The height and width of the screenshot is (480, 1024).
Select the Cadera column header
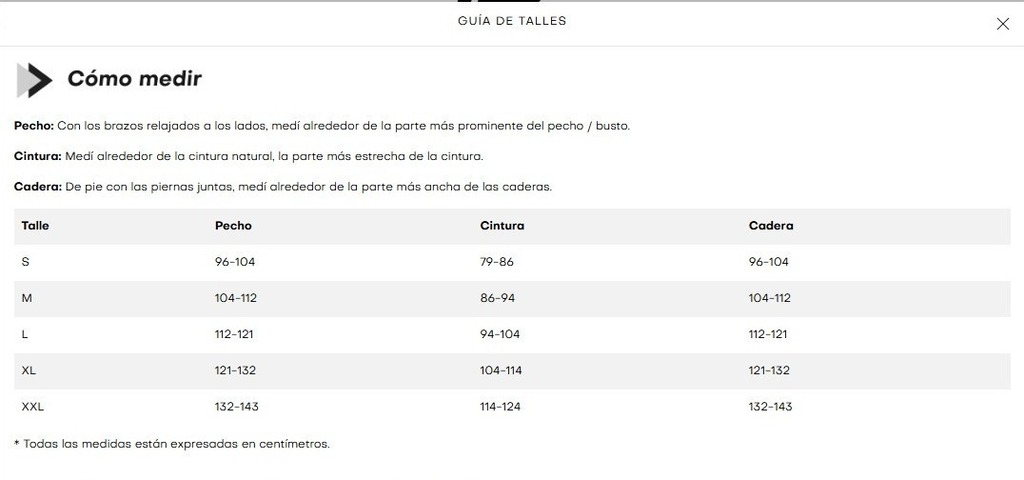pos(771,225)
